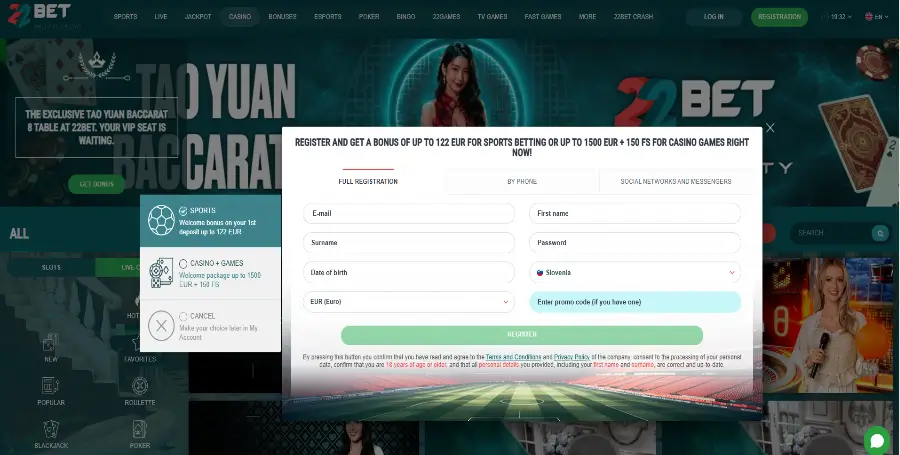Select the Cancel bonus option
The width and height of the screenshot is (900, 455).
[211, 326]
